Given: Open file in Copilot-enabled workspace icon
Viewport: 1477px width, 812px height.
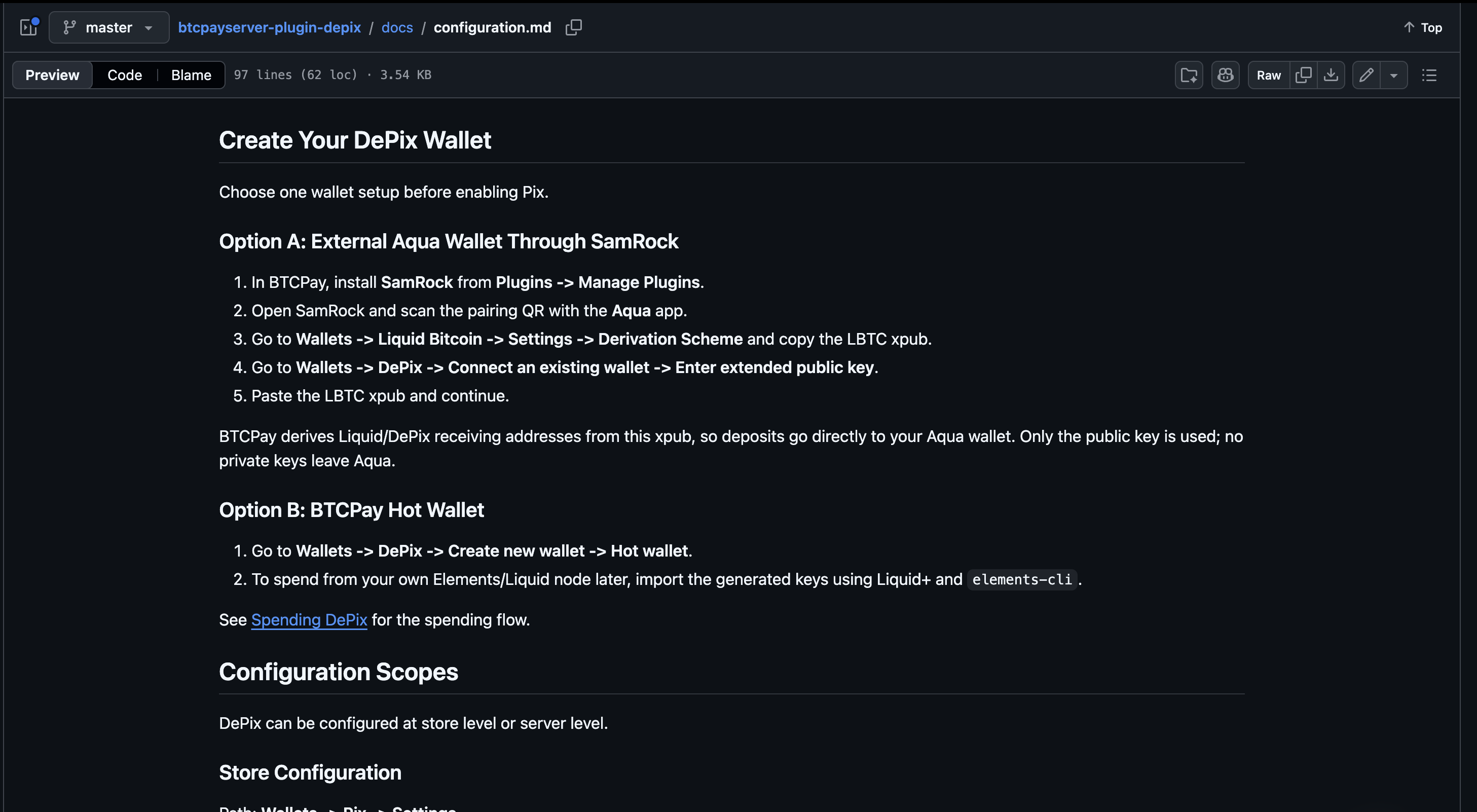Looking at the screenshot, I should (x=1189, y=75).
